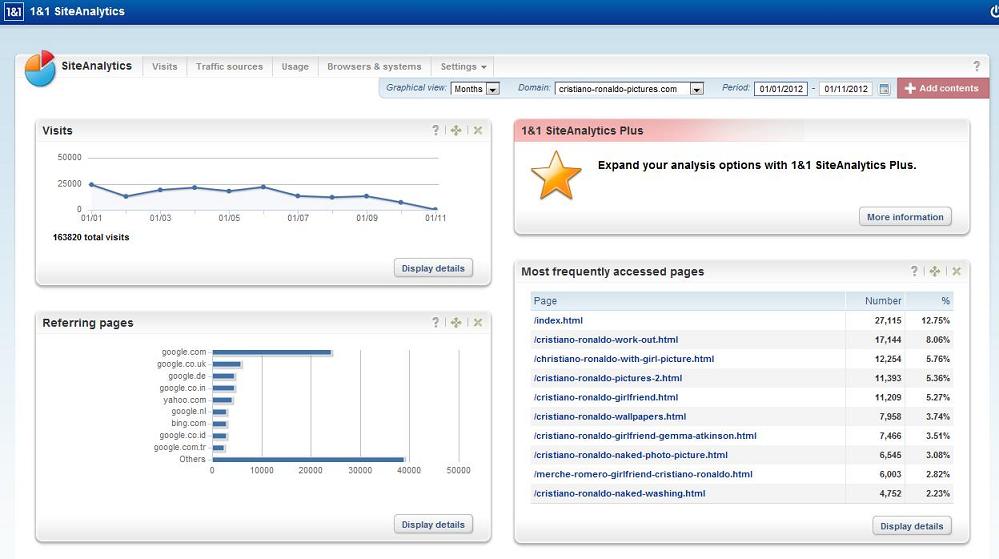Display details for Referring pages
Viewport: 999px width, 559px height.
[433, 525]
